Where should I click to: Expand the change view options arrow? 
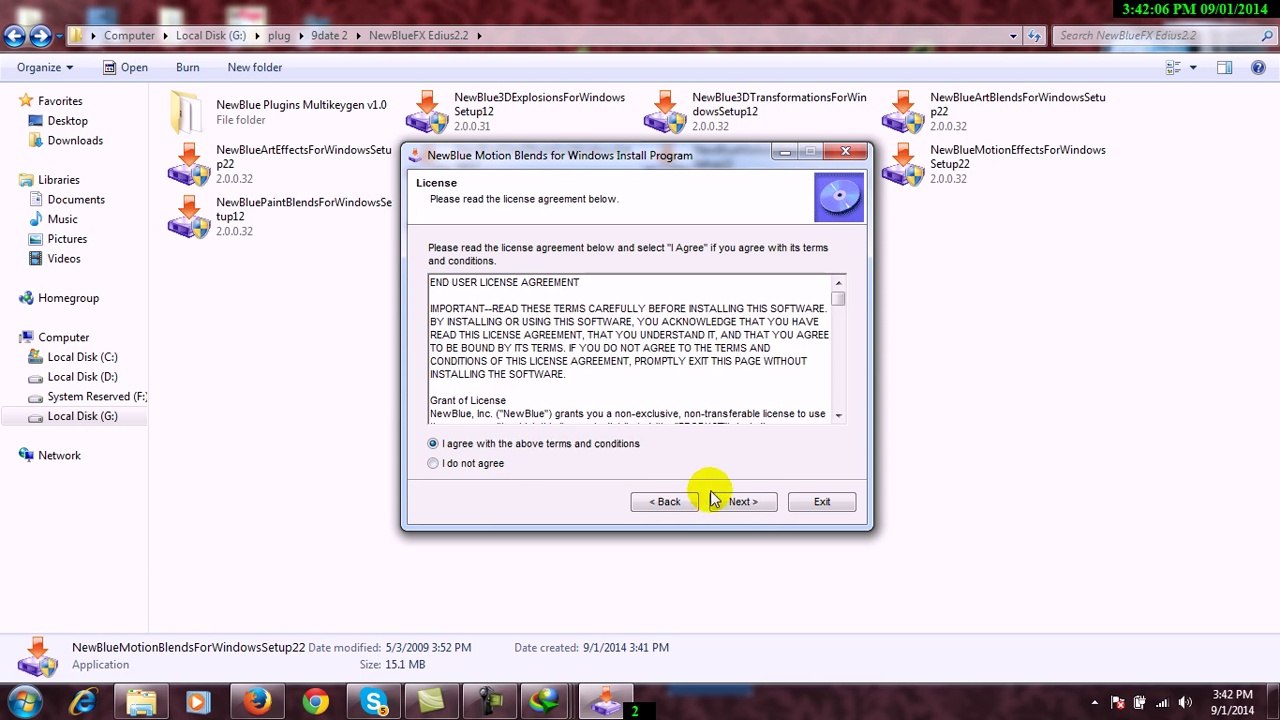tap(1194, 67)
